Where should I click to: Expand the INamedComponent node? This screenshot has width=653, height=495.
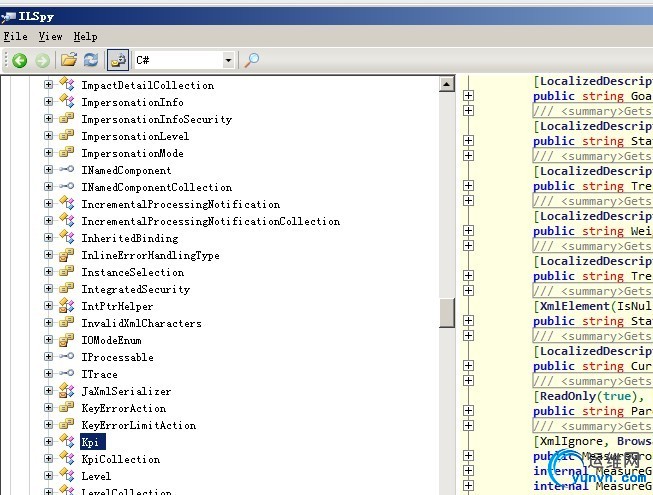[x=48, y=169]
